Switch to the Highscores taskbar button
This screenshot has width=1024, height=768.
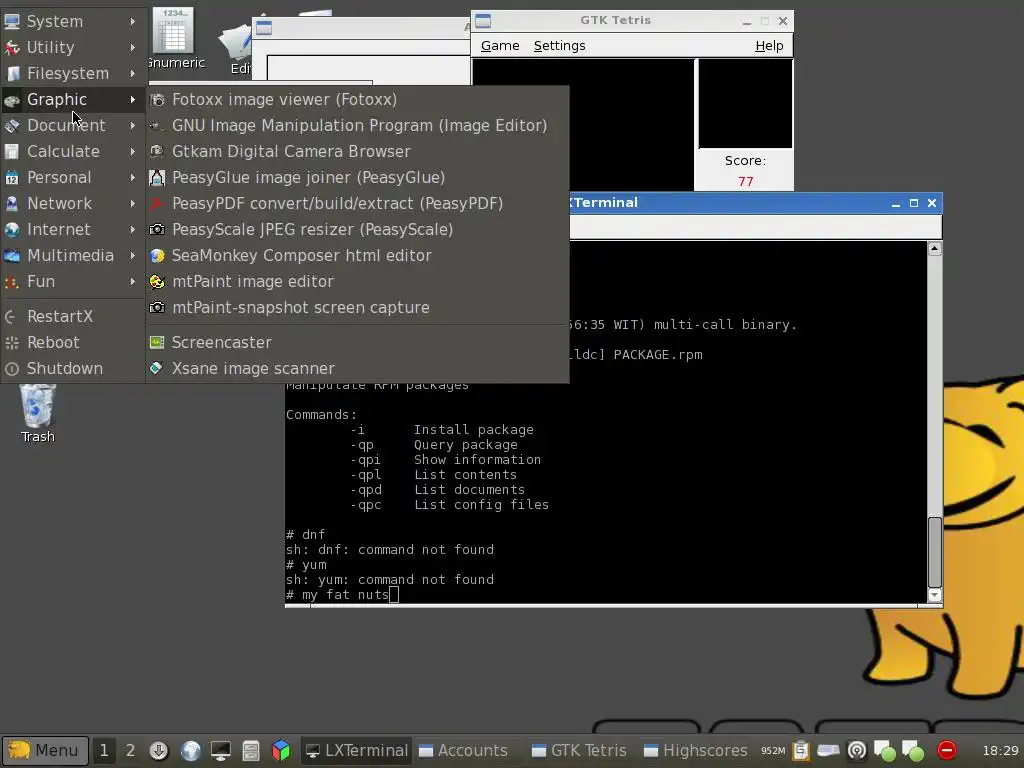coord(696,750)
